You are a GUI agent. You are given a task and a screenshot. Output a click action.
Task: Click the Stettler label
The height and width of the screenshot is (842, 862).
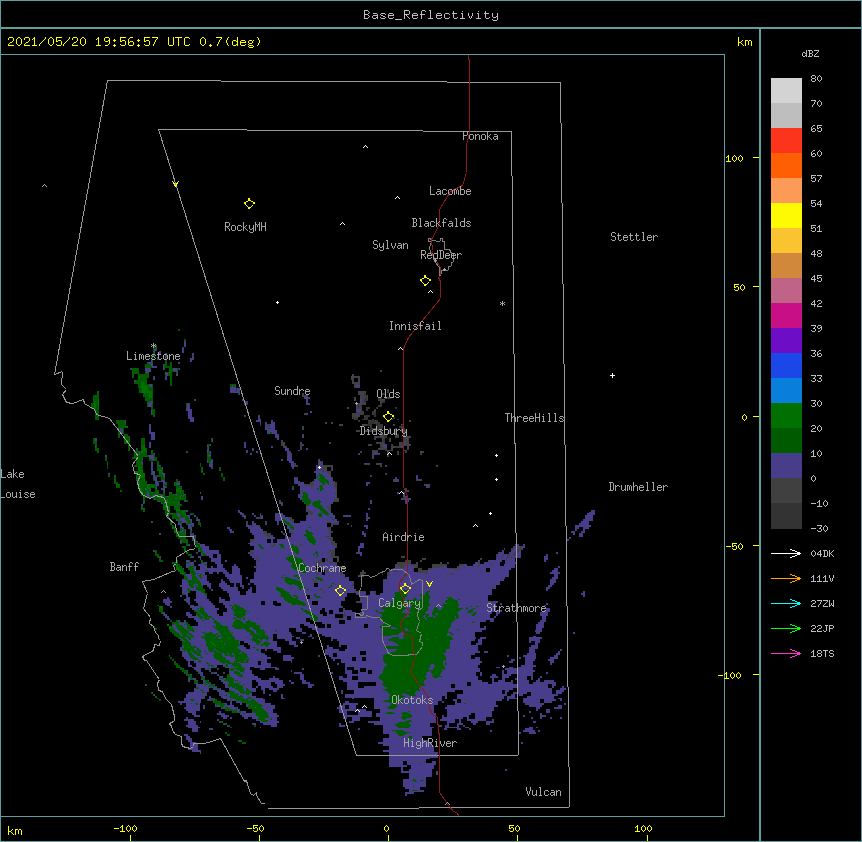(634, 237)
